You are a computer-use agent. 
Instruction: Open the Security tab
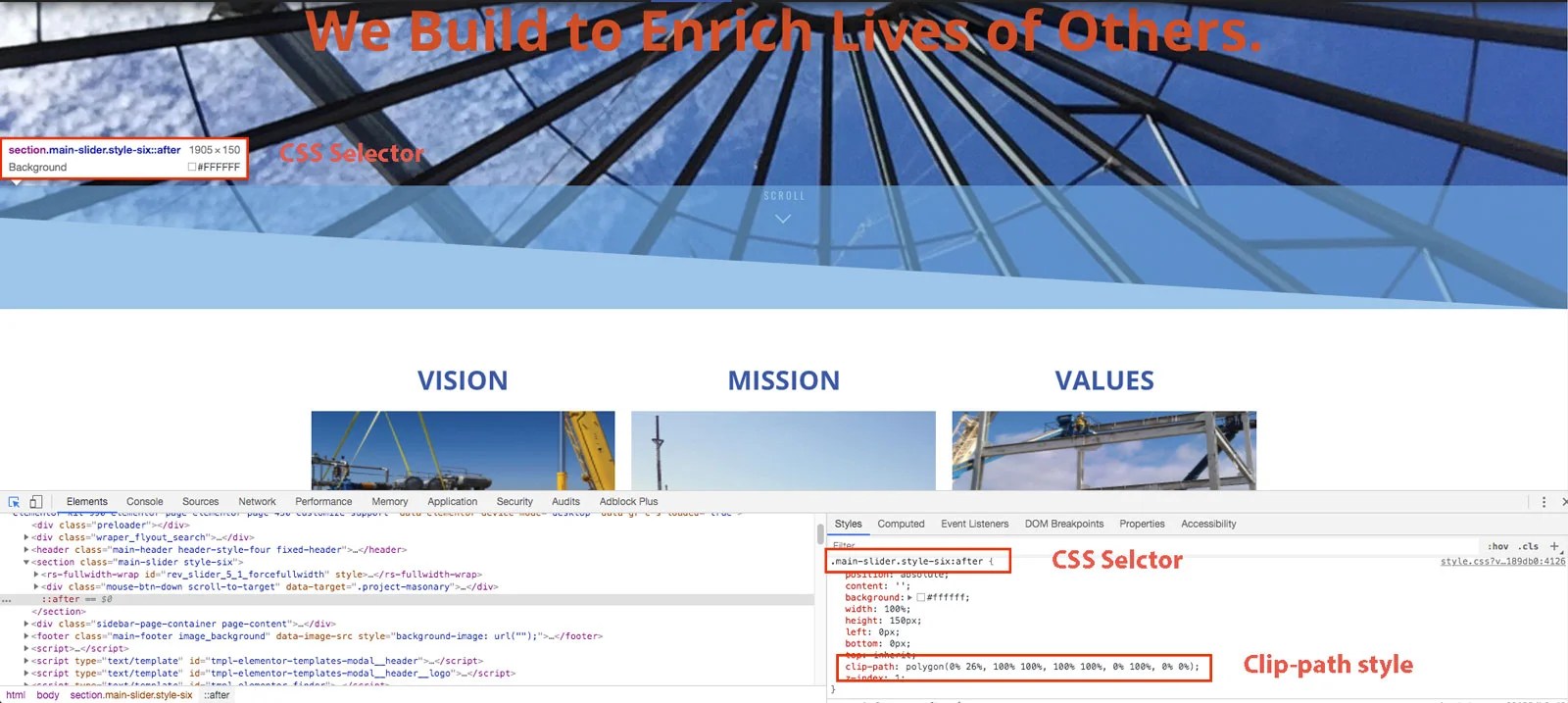[x=514, y=501]
